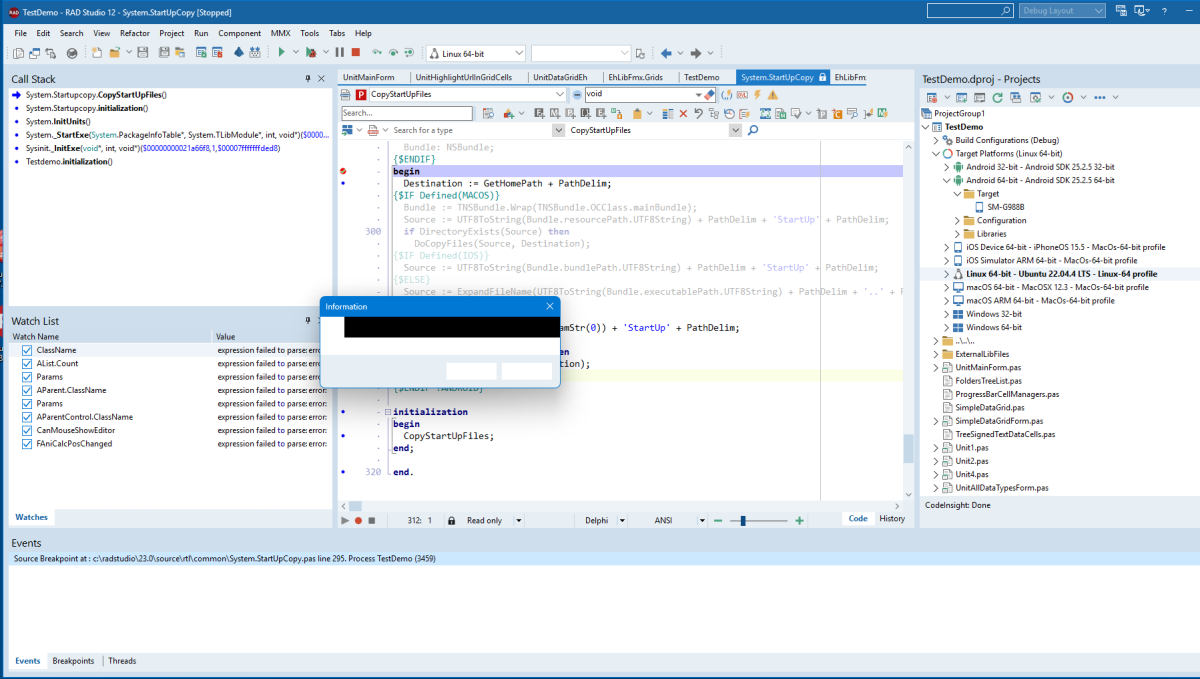Toggle the APArentControl.ClassName watch checkbox
Viewport: 1200px width, 679px height.
click(27, 417)
